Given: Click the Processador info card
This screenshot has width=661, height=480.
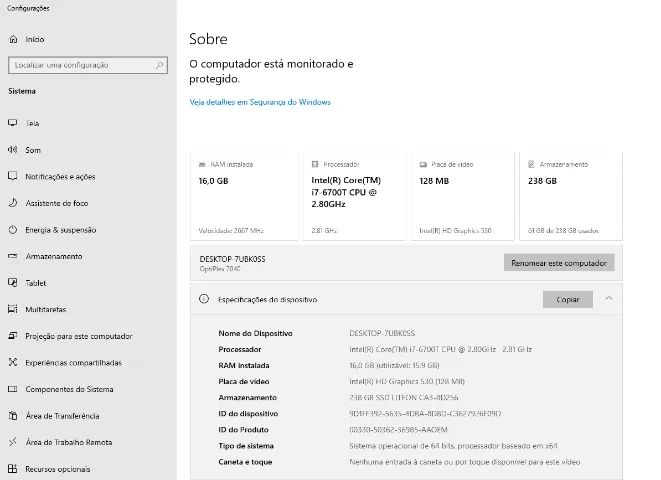Looking at the screenshot, I should (353, 197).
